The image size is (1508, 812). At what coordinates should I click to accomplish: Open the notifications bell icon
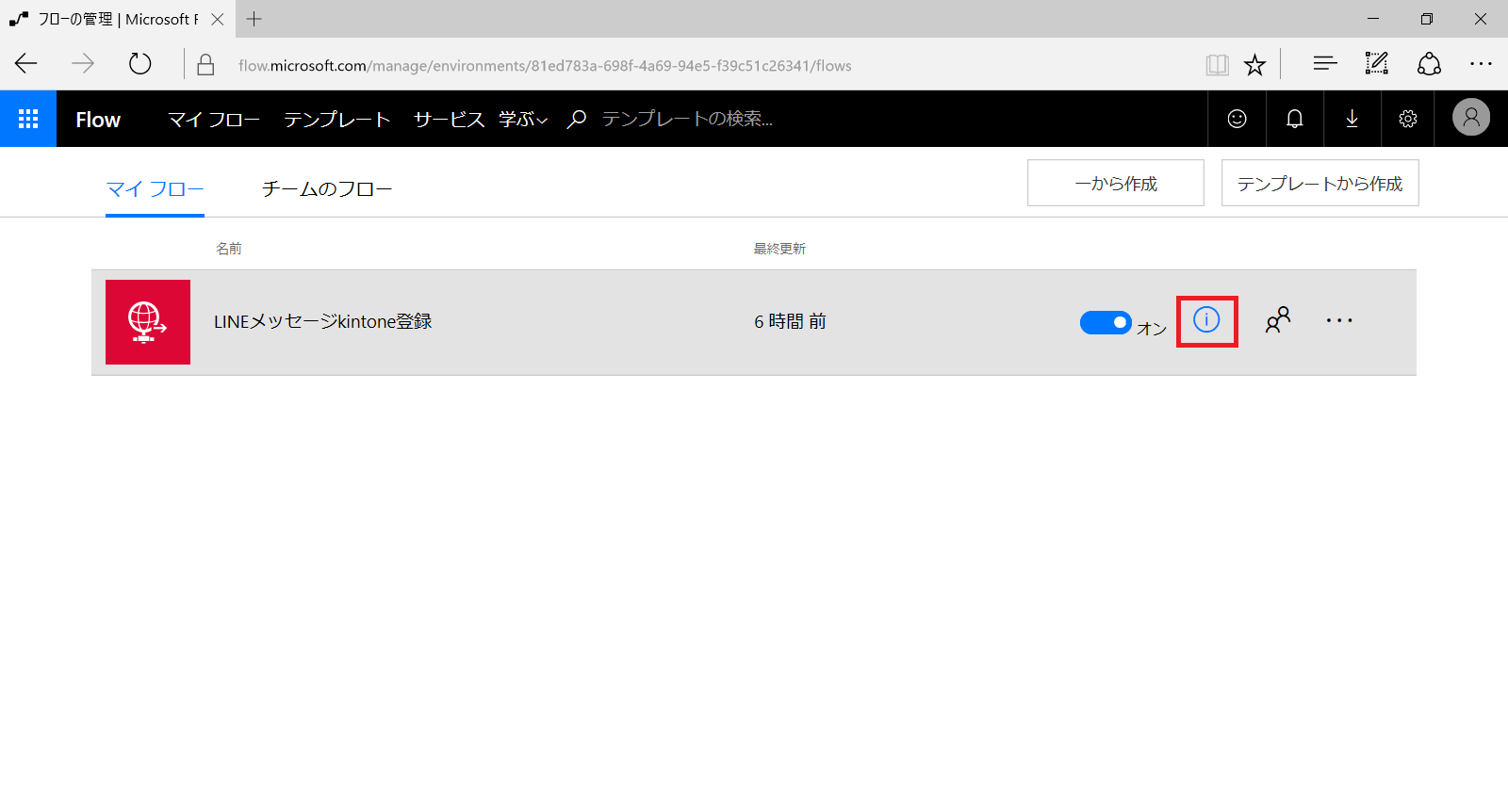pyautogui.click(x=1295, y=119)
